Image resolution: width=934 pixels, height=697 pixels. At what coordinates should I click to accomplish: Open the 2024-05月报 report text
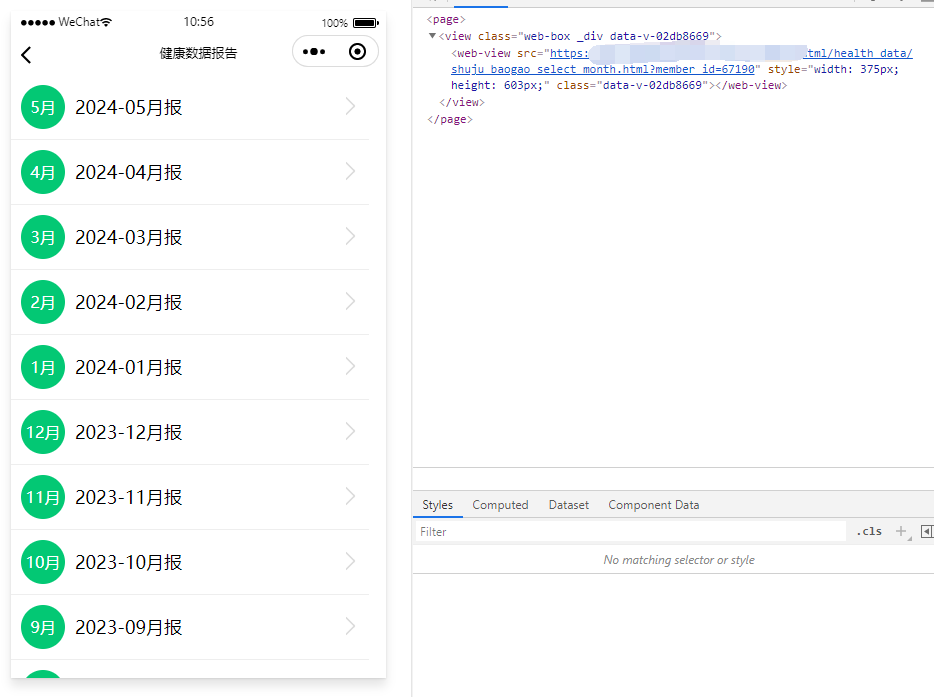pos(129,107)
